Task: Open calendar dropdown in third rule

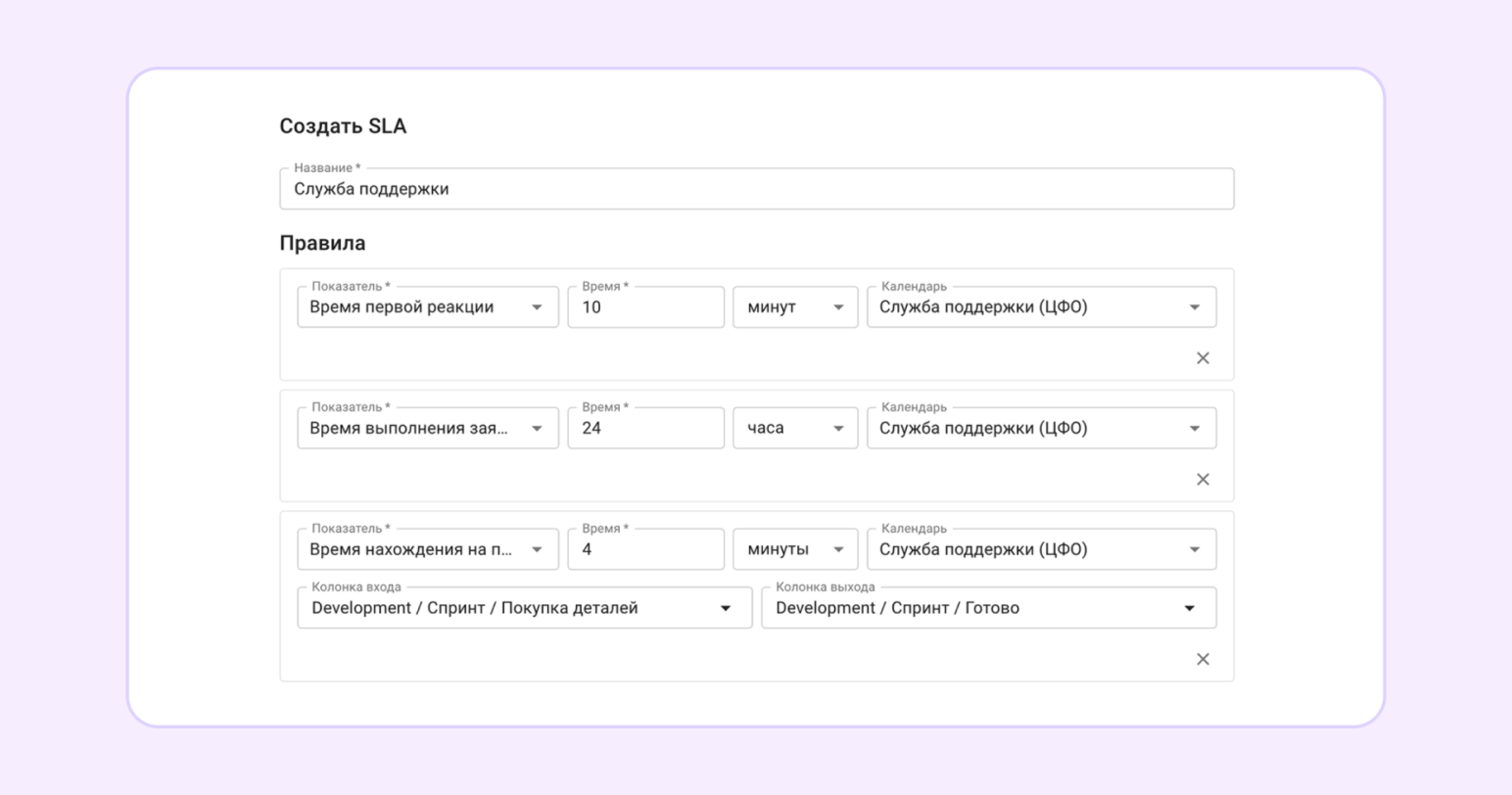Action: tap(1041, 550)
